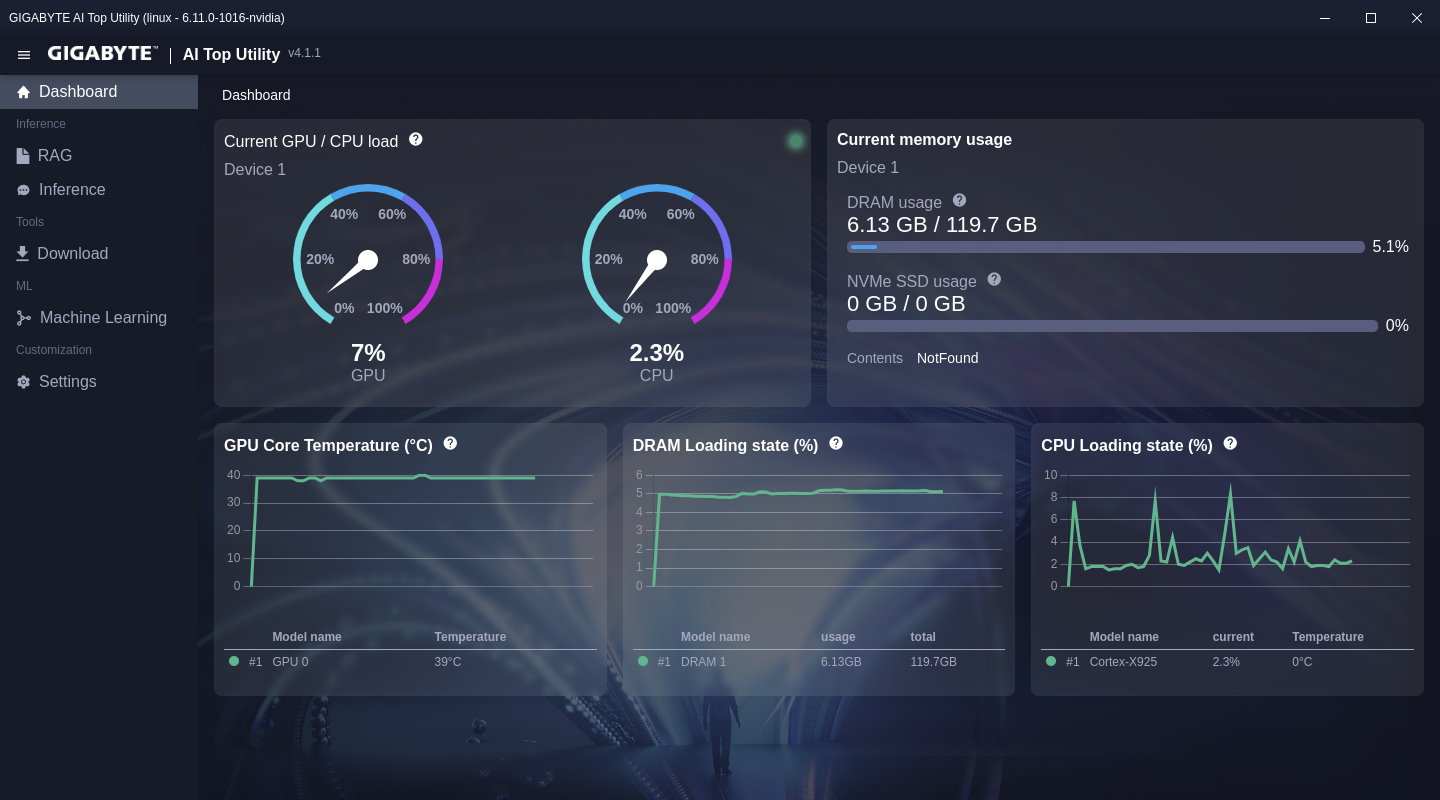Select the Machine Learning branch icon
The height and width of the screenshot is (800, 1440).
[x=22, y=317]
